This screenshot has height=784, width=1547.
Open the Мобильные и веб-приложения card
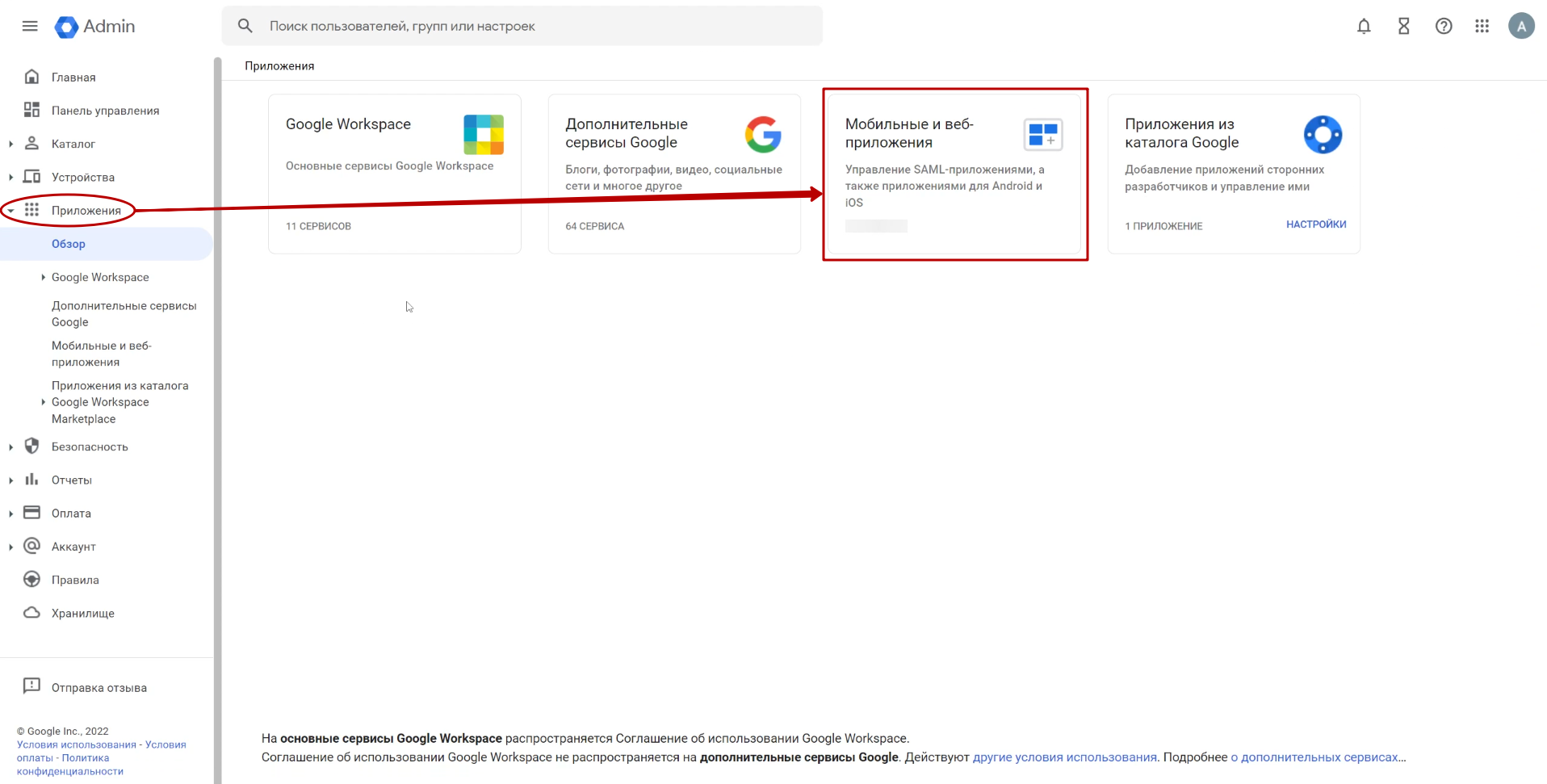954,174
